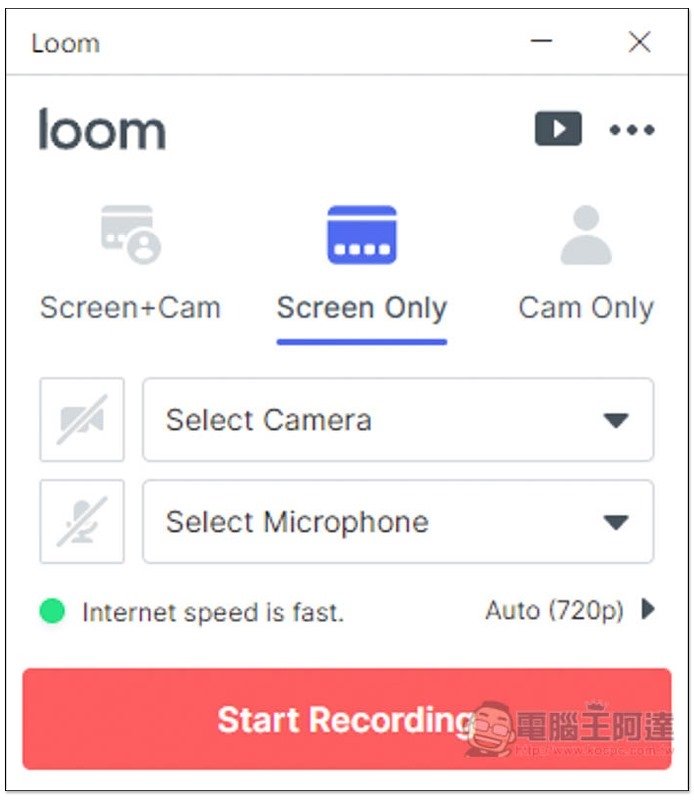The height and width of the screenshot is (800, 694).
Task: Click the Screen+Cam mode icon
Action: click(x=131, y=234)
